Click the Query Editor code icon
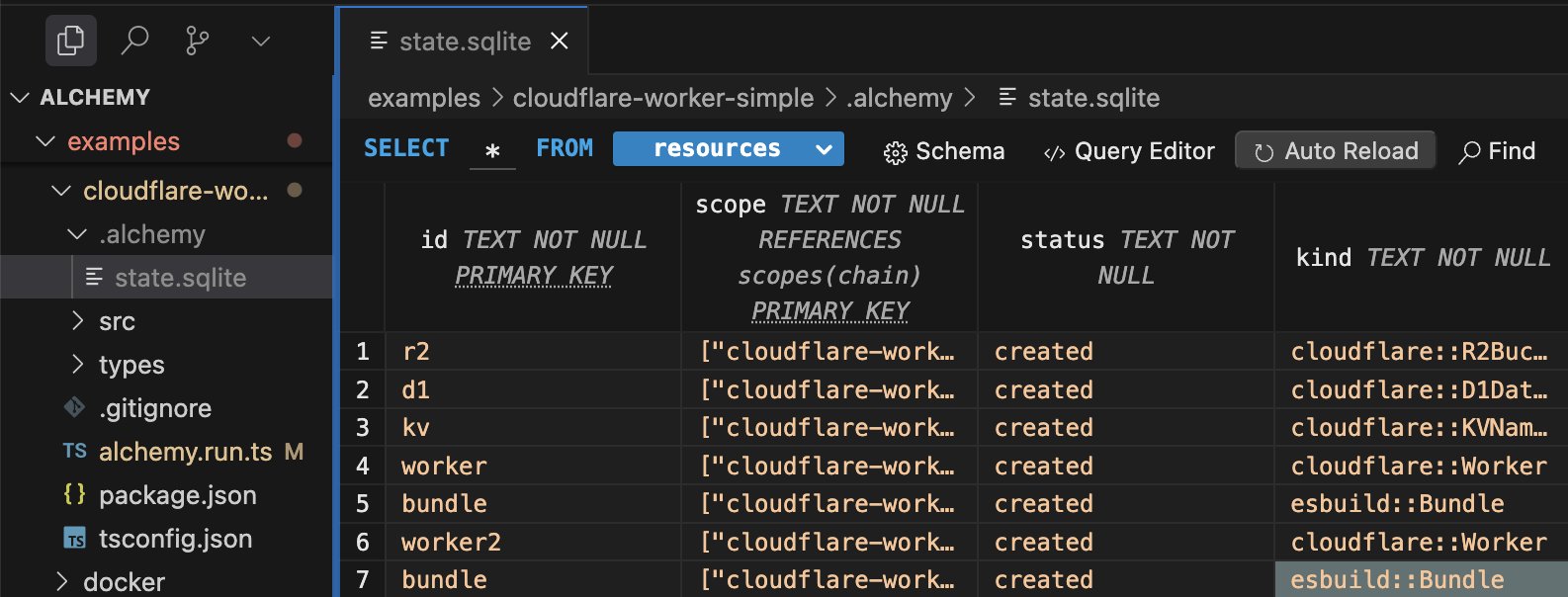This screenshot has height=597, width=1568. click(1054, 152)
